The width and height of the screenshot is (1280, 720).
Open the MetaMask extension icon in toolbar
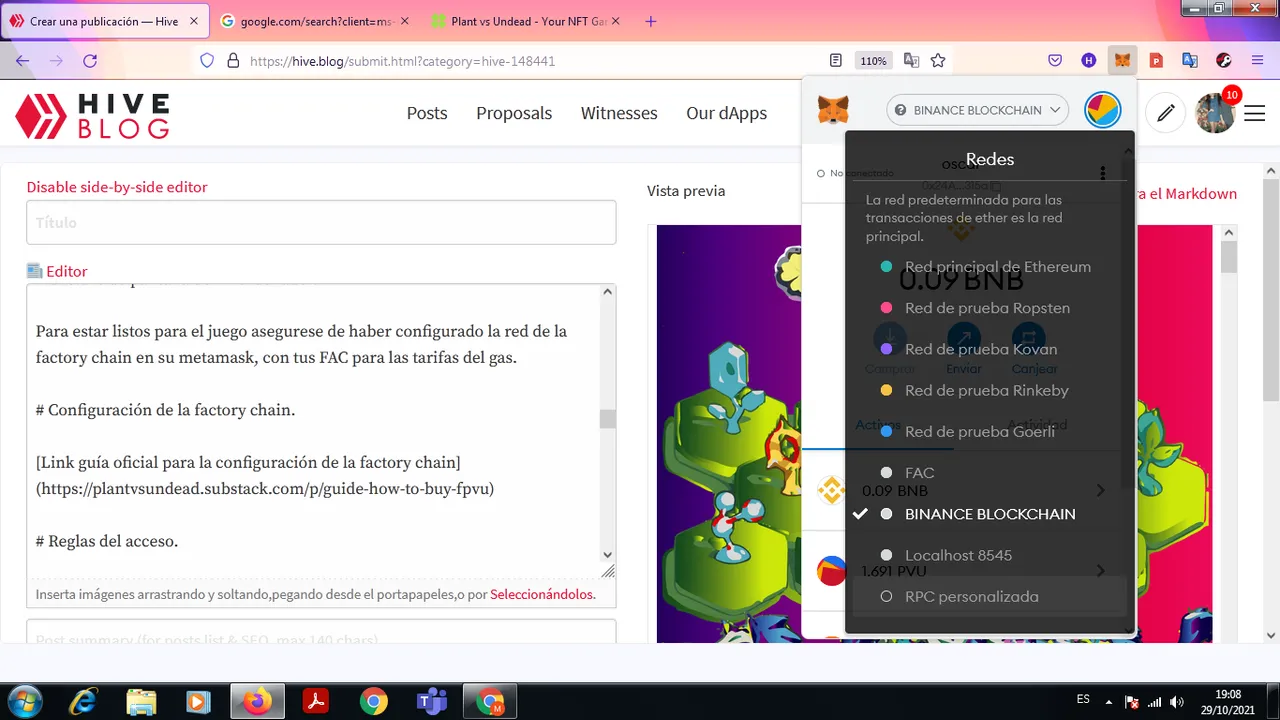1122,60
